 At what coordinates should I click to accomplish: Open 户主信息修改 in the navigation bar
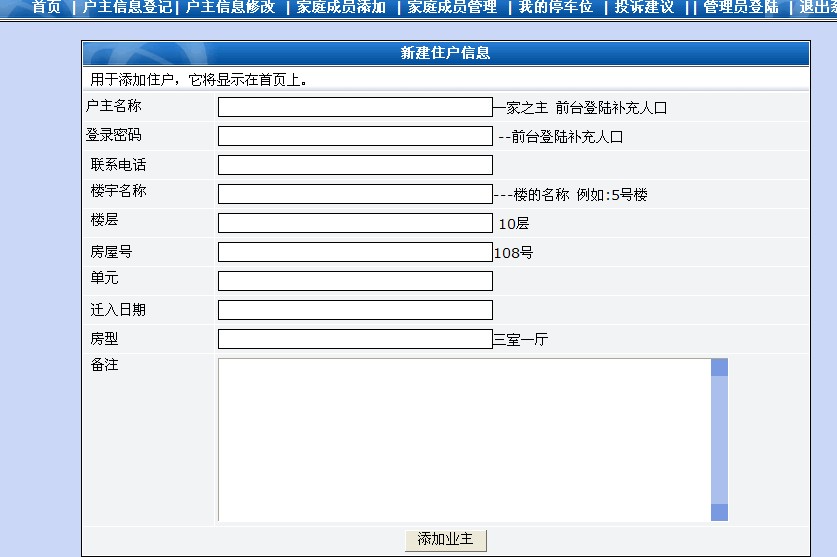click(x=230, y=7)
